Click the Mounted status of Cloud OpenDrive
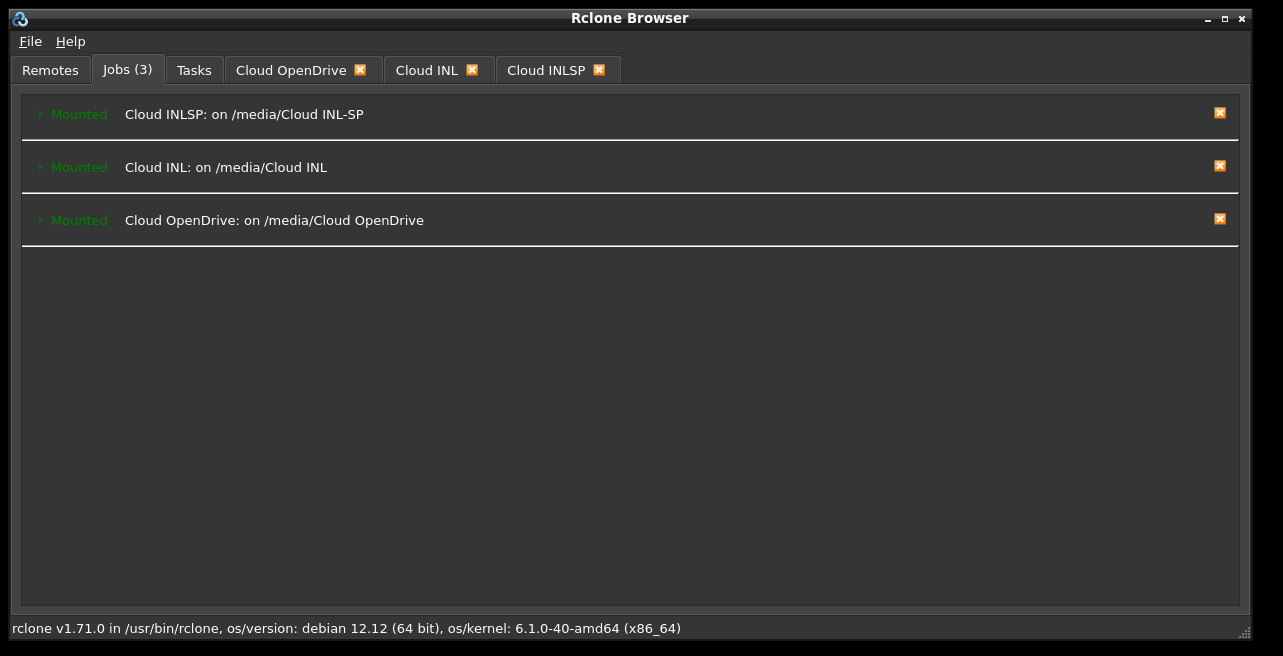Screen dimensions: 1283x656 click(x=79, y=220)
